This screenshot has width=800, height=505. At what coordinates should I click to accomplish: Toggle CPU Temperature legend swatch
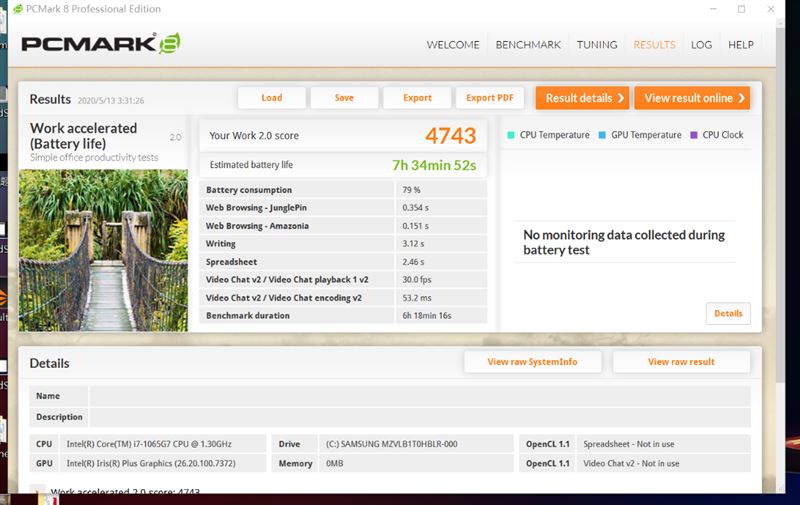511,135
